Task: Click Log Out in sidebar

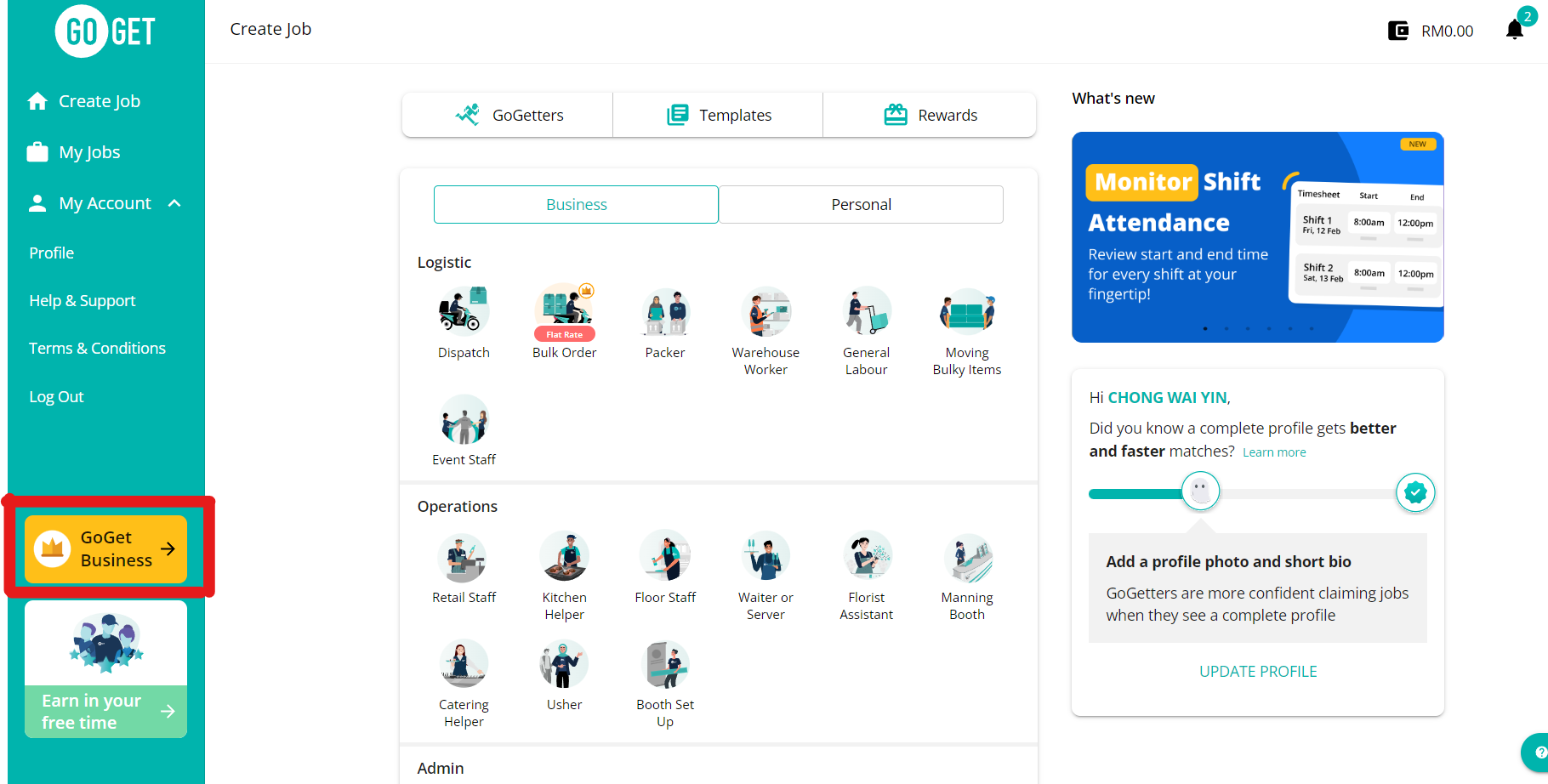Action: pos(56,396)
